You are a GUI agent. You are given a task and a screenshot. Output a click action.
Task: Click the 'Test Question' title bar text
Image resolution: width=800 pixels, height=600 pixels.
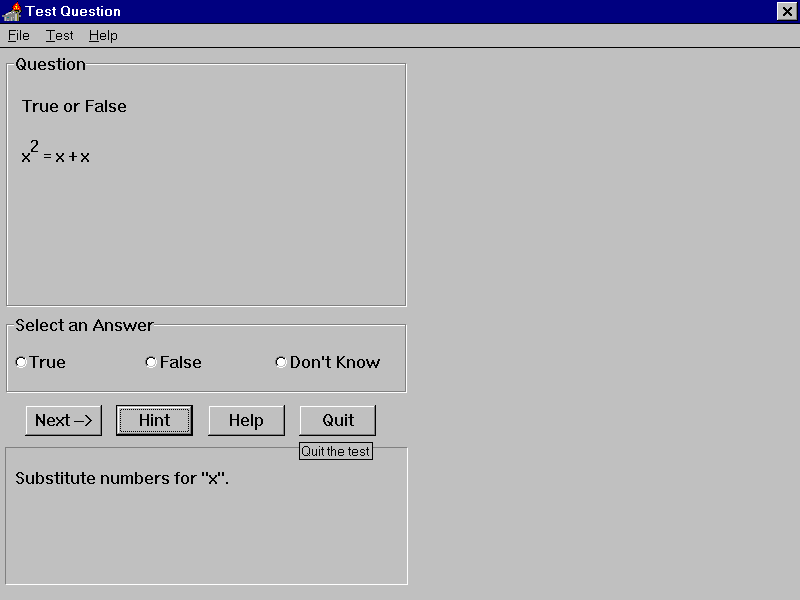point(73,11)
